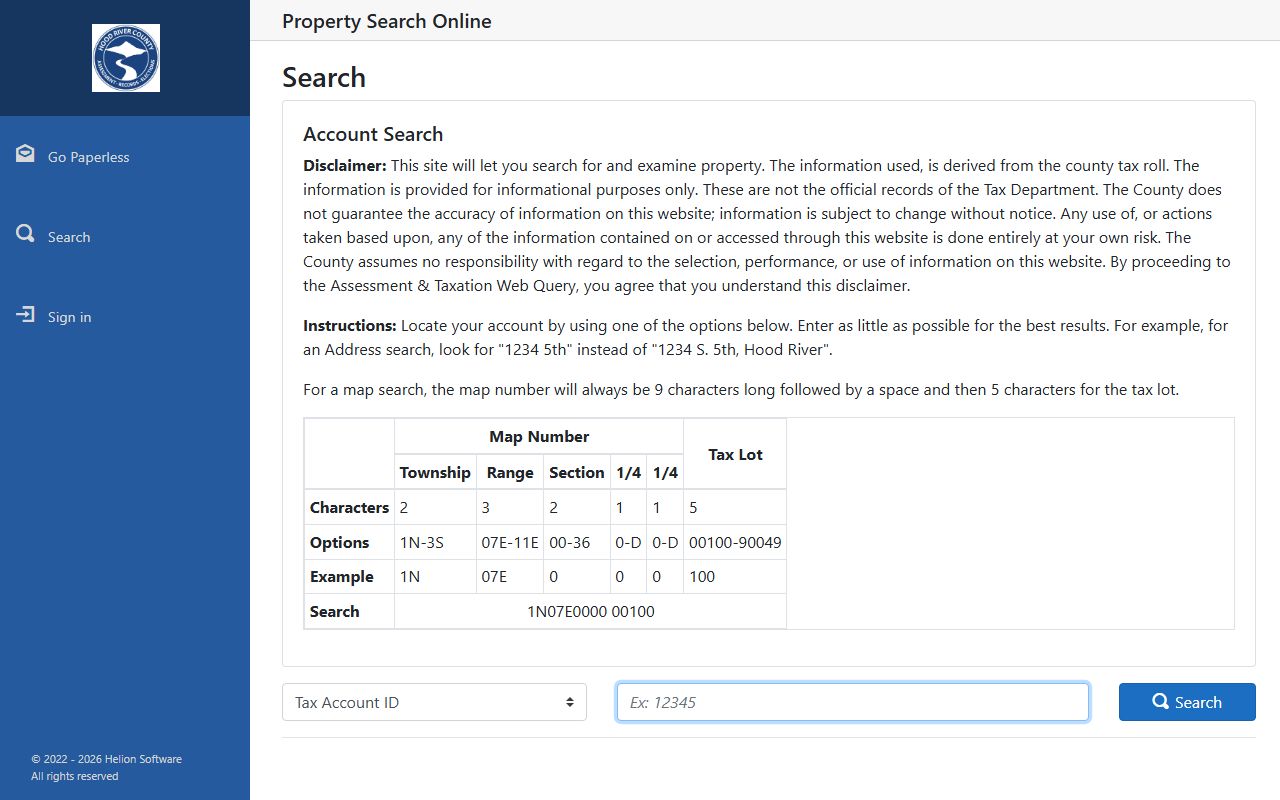Focus the Ex: 12345 search input

[x=853, y=702]
